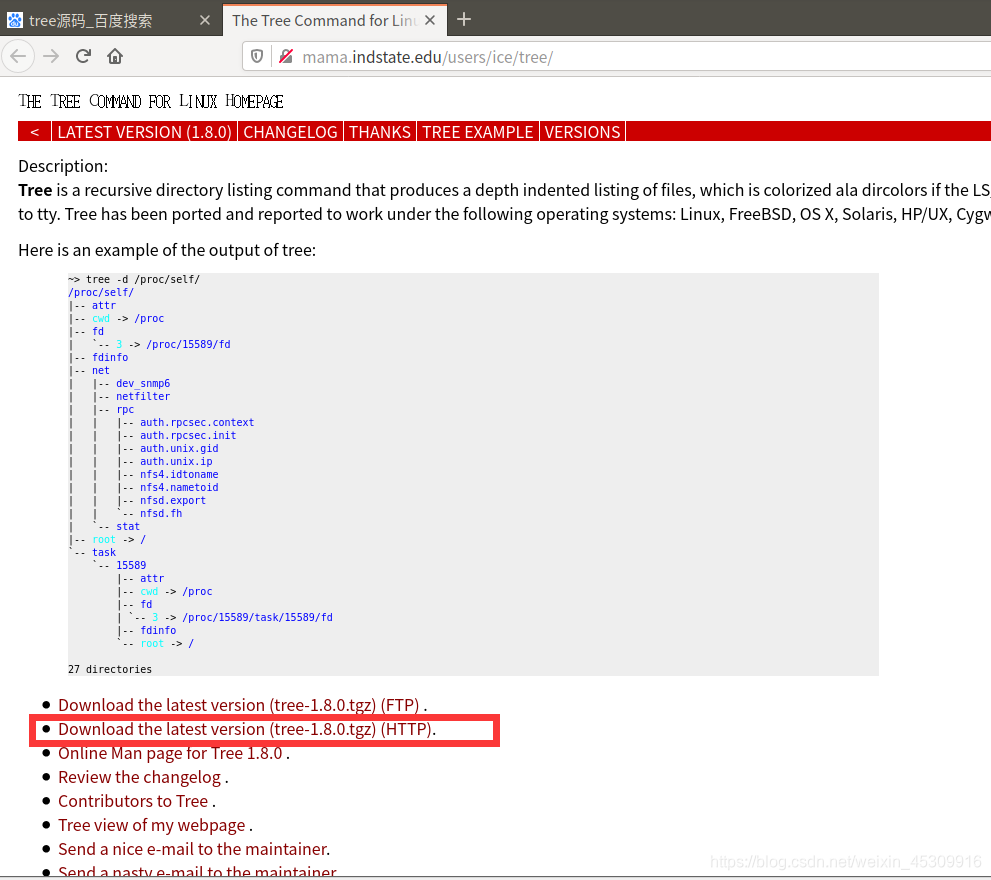Close the 'tree源码_百度搜索' tab

click(x=205, y=20)
